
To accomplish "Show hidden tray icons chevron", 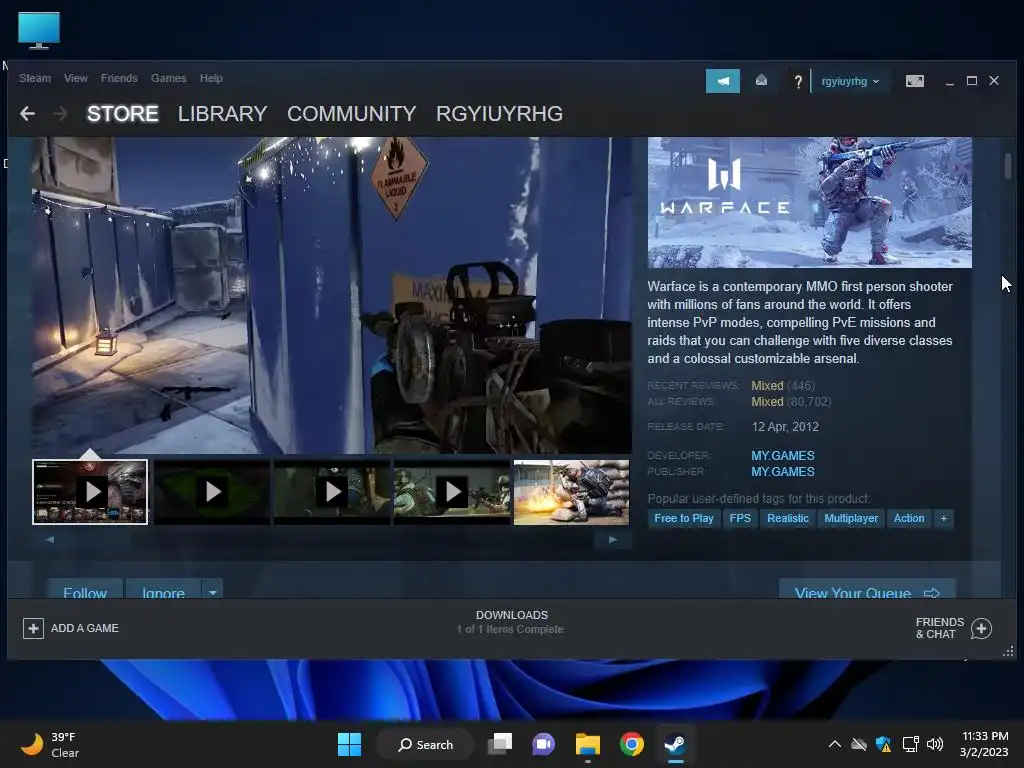I will [x=835, y=744].
